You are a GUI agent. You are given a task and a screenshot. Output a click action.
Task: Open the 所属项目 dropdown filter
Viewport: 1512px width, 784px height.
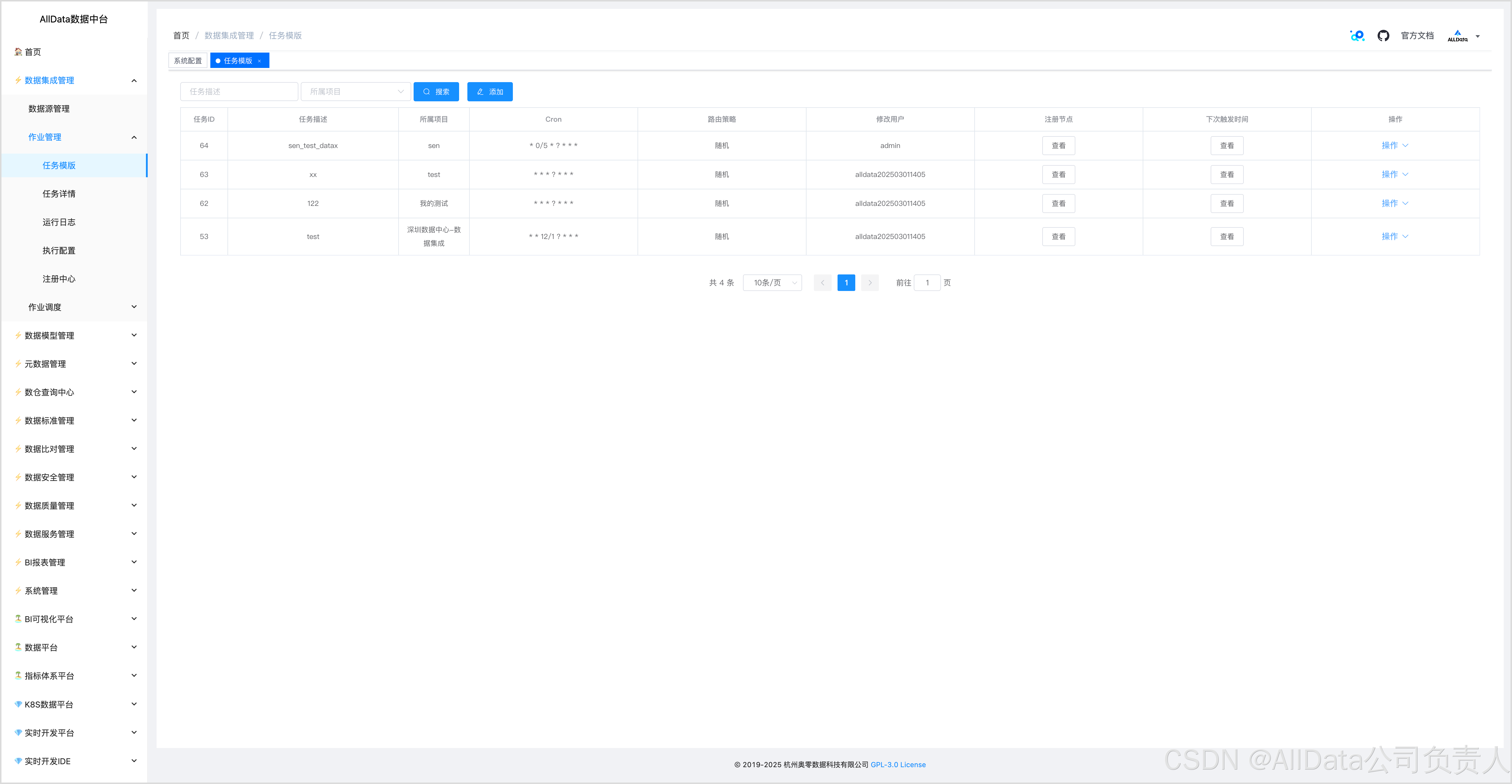pyautogui.click(x=356, y=92)
